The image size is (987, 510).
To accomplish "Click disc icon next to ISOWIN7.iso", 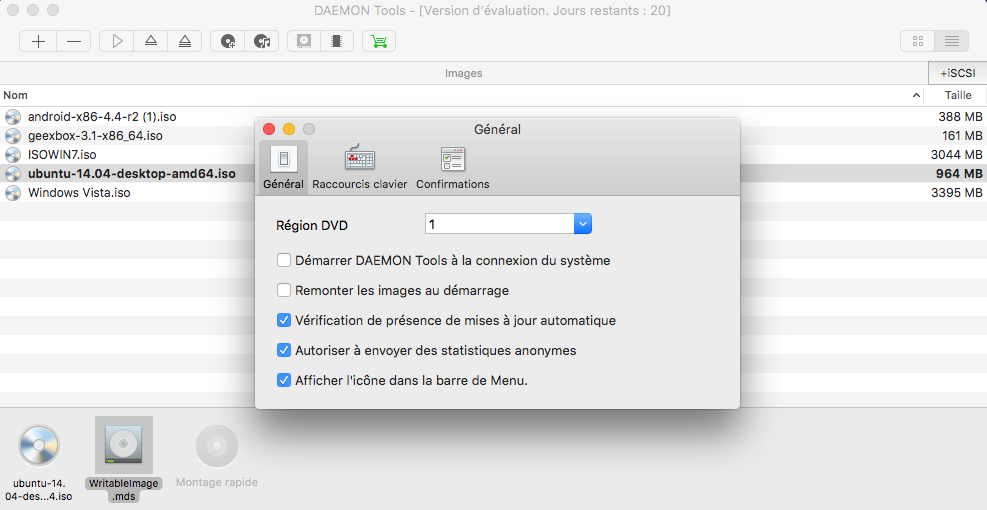I will point(13,154).
